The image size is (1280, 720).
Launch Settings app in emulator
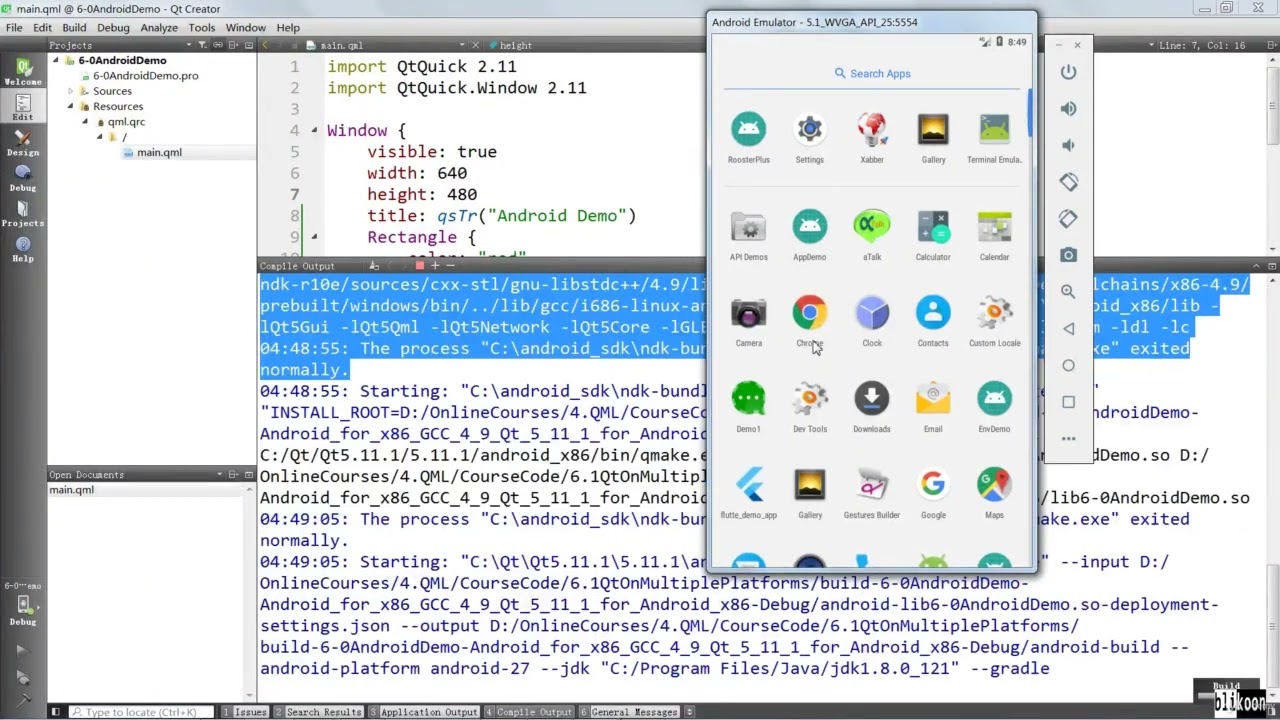(x=810, y=138)
